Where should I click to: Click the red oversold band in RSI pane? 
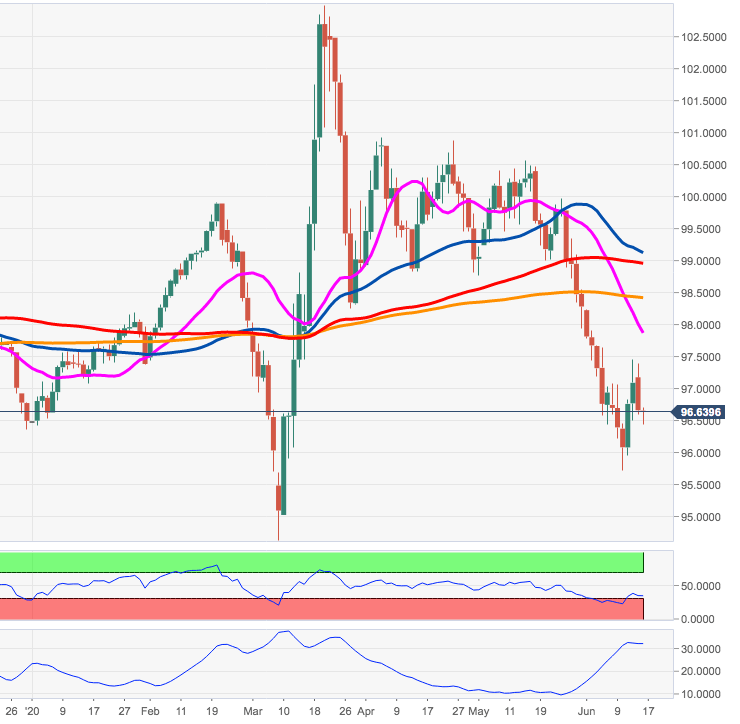[320, 609]
